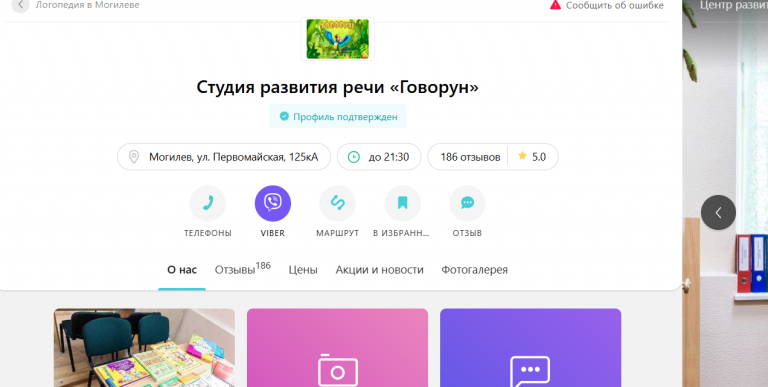
Task: Open the classroom books photo thumbnail
Action: point(144,348)
